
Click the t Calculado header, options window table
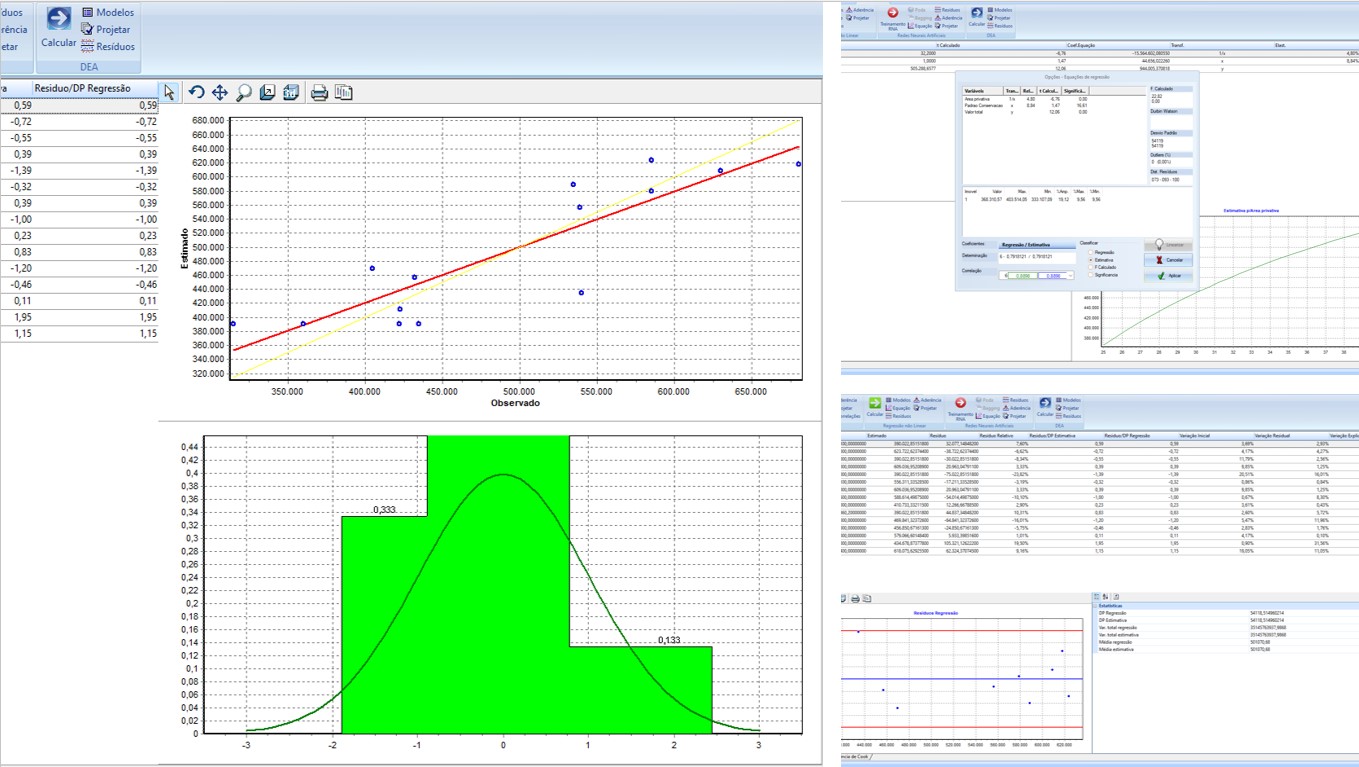point(948,45)
